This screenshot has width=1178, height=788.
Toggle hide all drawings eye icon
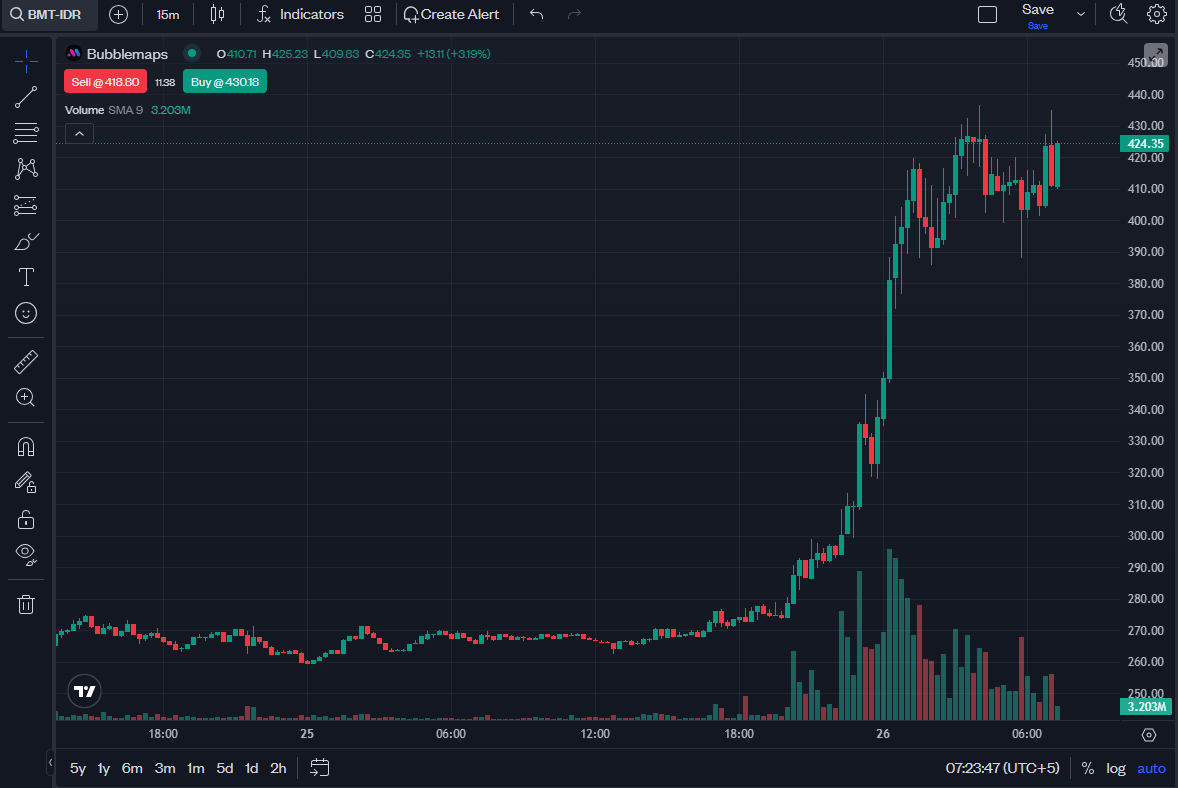26,554
